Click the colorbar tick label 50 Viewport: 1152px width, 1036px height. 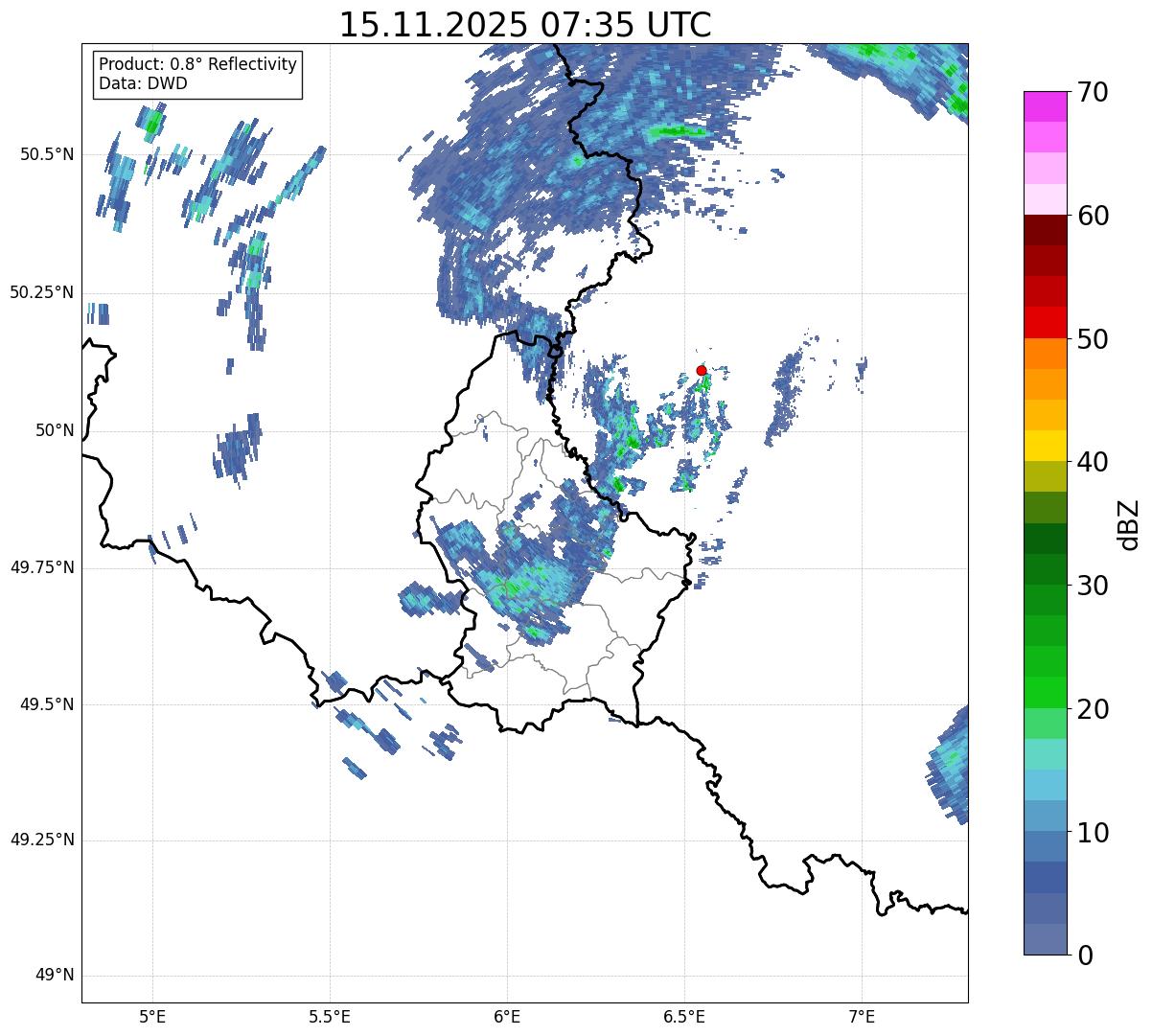[1093, 339]
